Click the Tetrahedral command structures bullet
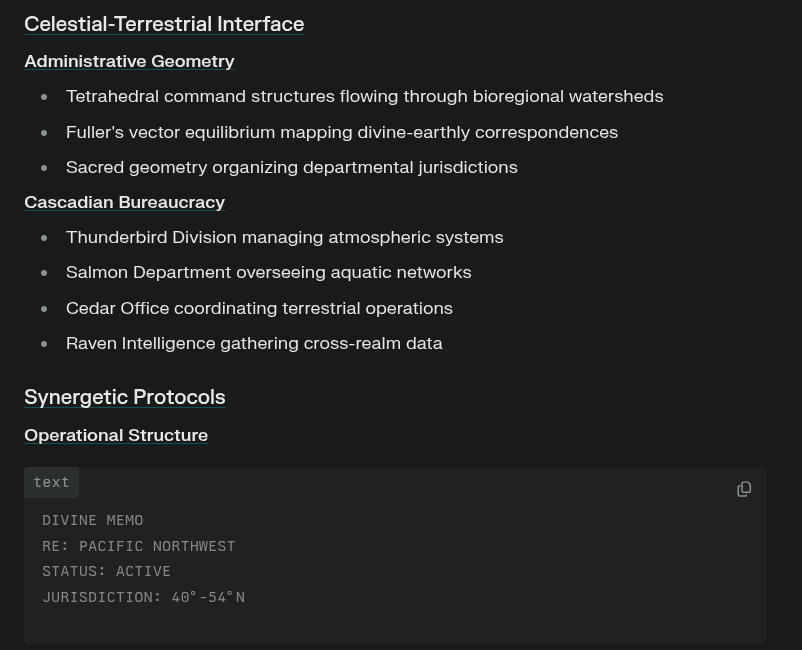Viewport: 802px width, 650px height. [x=365, y=97]
